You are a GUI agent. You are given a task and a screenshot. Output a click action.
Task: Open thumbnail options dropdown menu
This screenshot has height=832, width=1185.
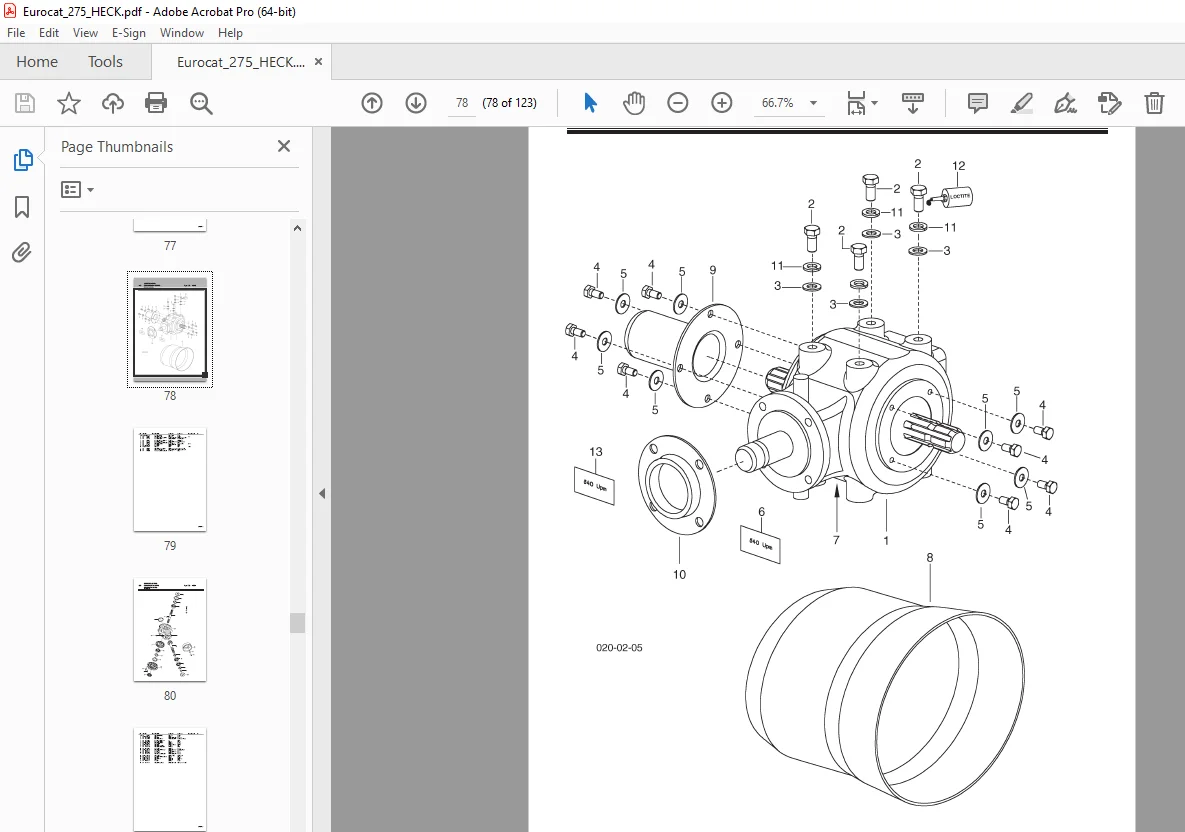click(x=77, y=189)
